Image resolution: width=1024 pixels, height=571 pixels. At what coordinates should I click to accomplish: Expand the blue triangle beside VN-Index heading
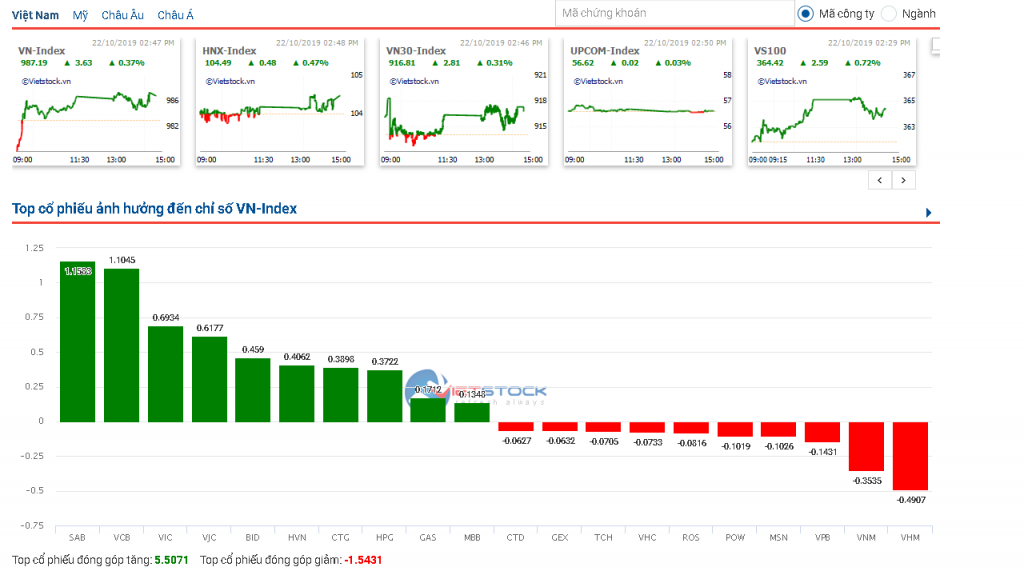coord(928,213)
